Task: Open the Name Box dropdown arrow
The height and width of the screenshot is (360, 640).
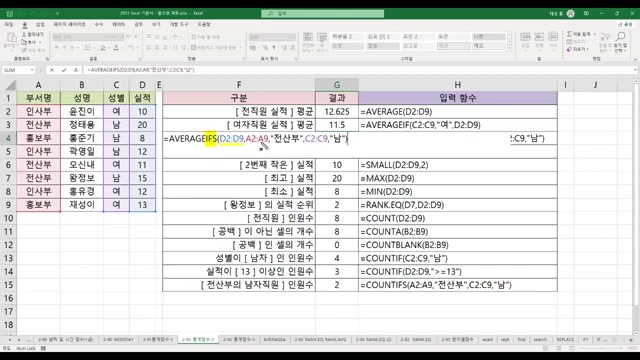Action: [32, 70]
